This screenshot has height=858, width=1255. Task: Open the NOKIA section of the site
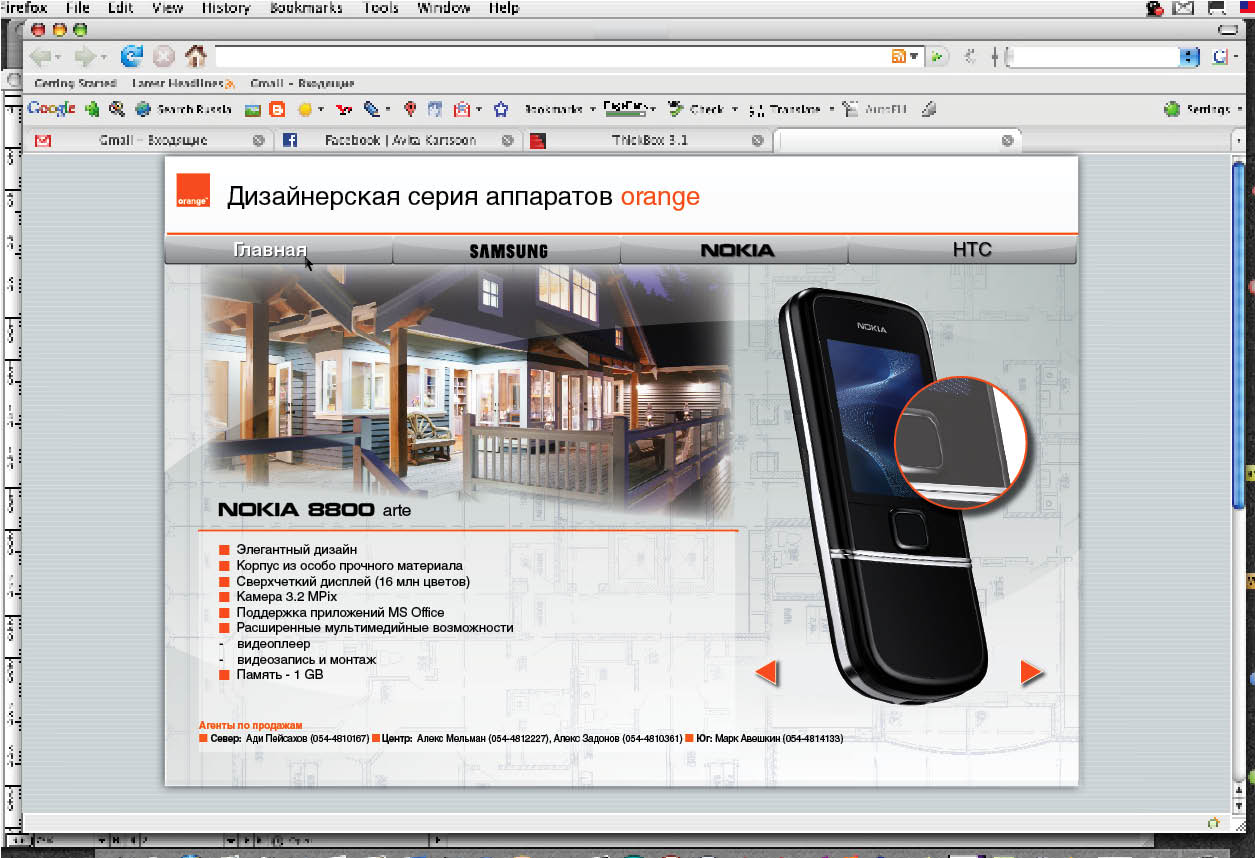[x=736, y=250]
